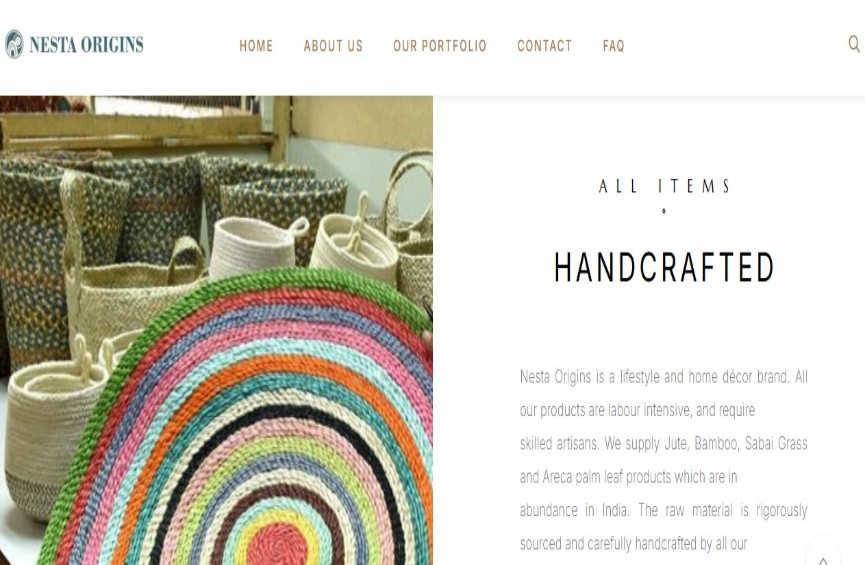
Task: Click the words 'Sabai Grass' in description
Action: tap(776, 444)
